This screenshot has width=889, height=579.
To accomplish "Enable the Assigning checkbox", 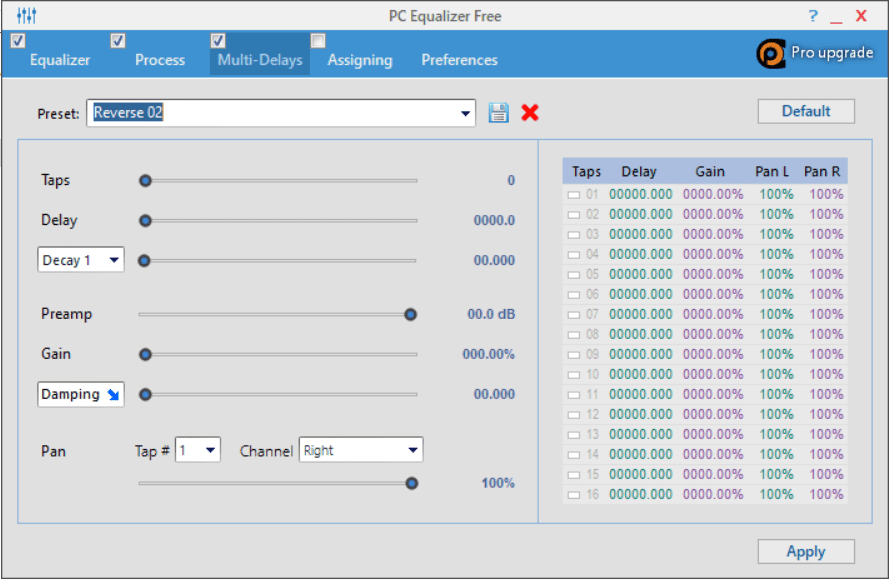I will coord(318,41).
